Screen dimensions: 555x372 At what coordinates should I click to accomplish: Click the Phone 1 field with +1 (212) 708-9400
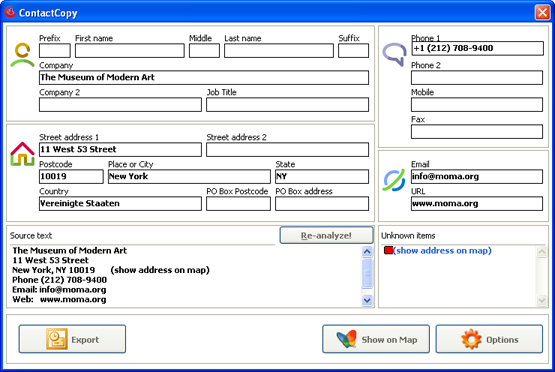477,48
